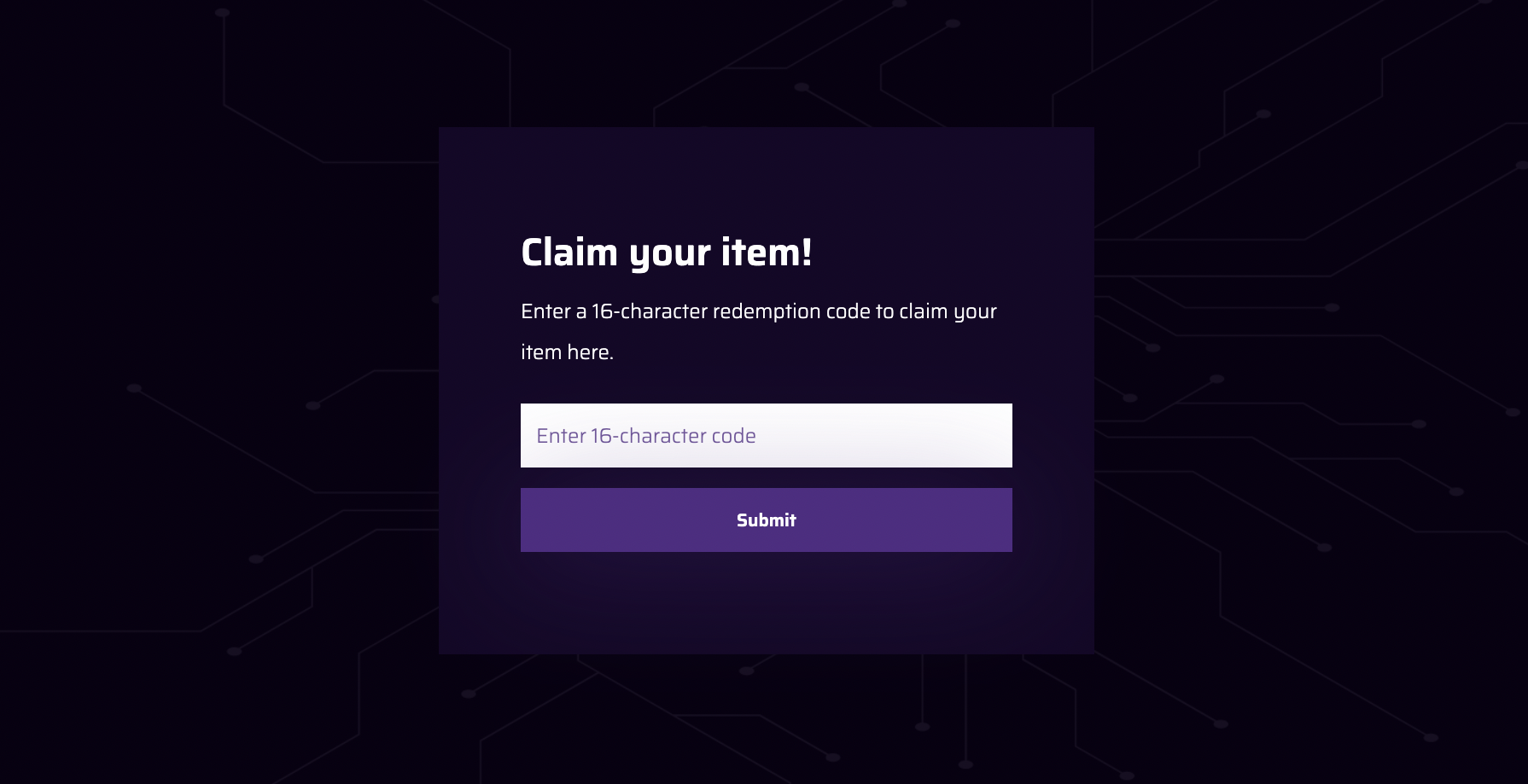Click inside the claim form text input
Viewport: 1528px width, 784px height.
[766, 435]
